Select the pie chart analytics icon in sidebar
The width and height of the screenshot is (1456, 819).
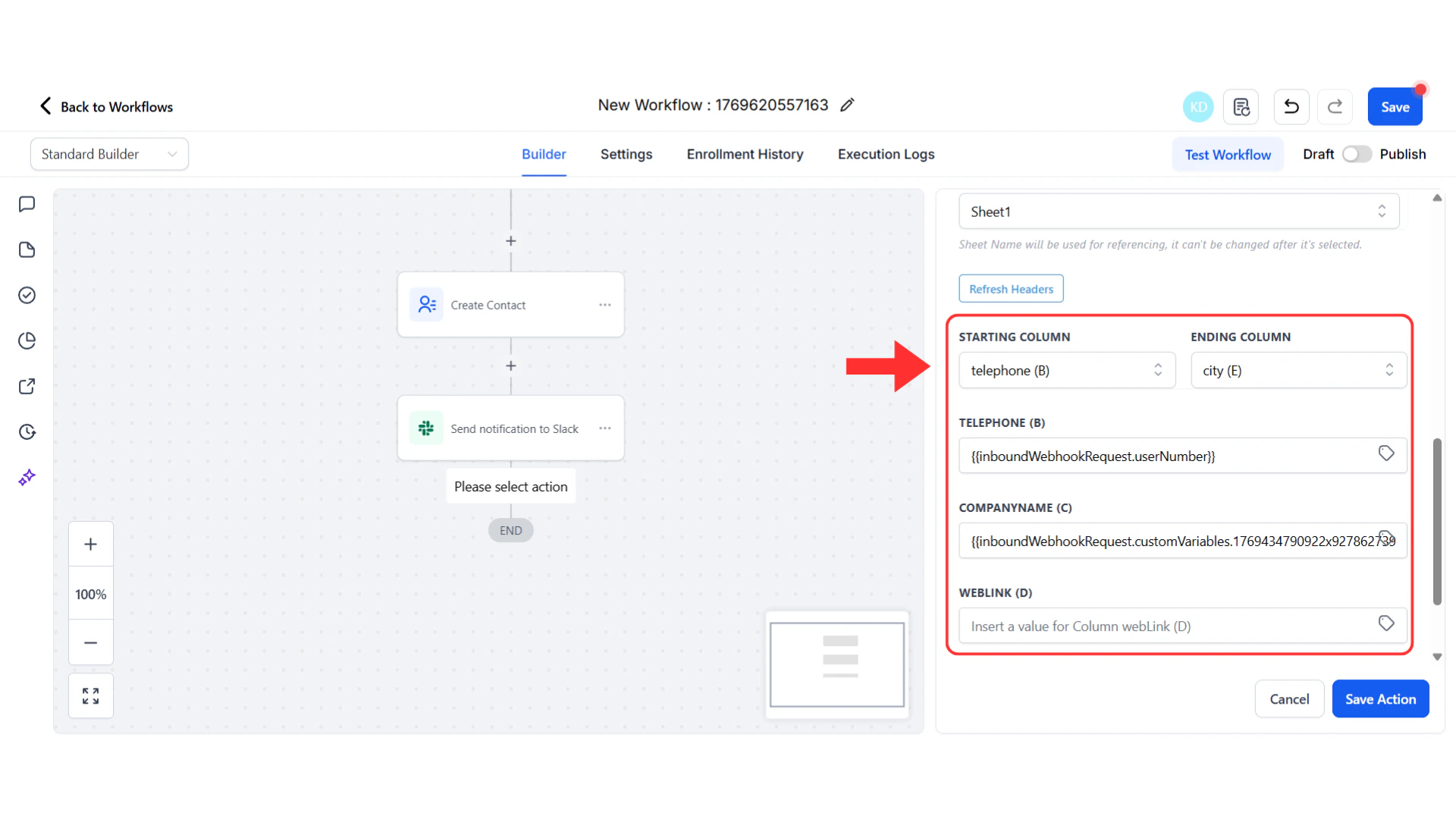(x=27, y=340)
